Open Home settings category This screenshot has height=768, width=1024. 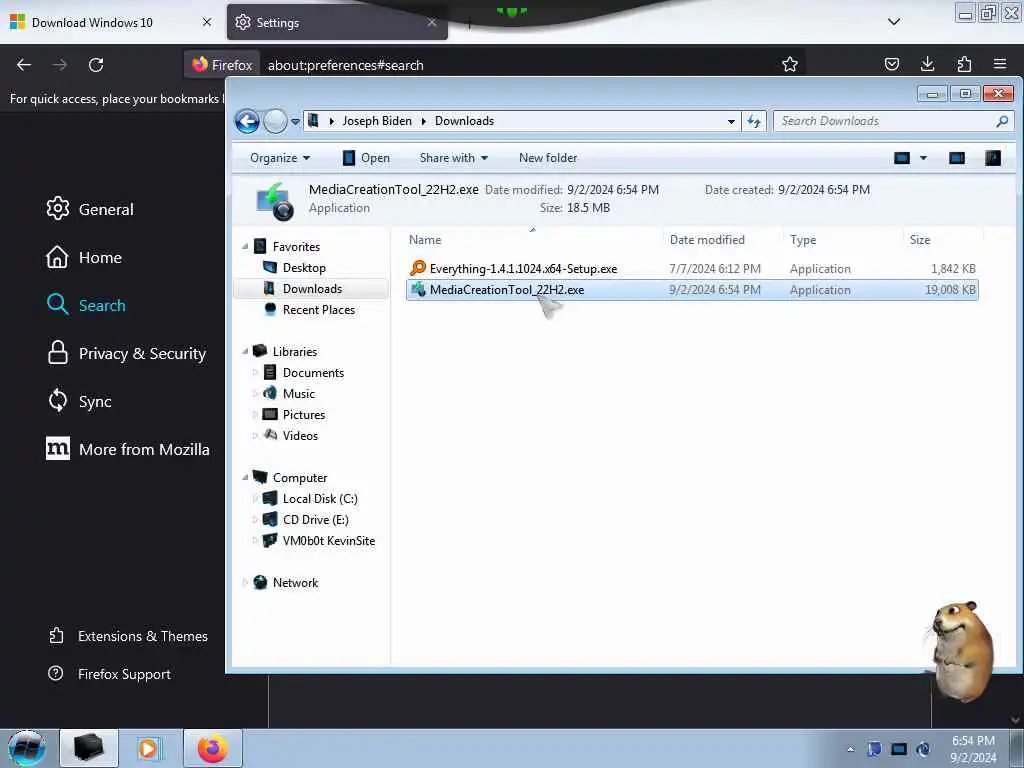click(x=84, y=257)
